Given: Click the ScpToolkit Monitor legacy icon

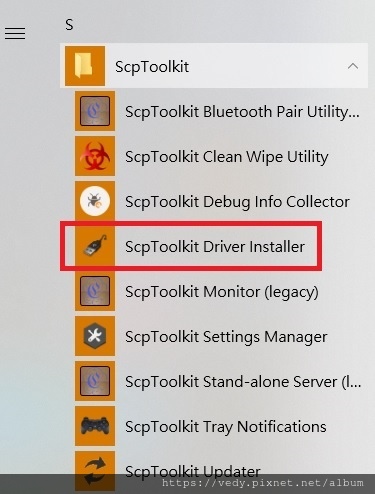Looking at the screenshot, I should click(95, 291).
